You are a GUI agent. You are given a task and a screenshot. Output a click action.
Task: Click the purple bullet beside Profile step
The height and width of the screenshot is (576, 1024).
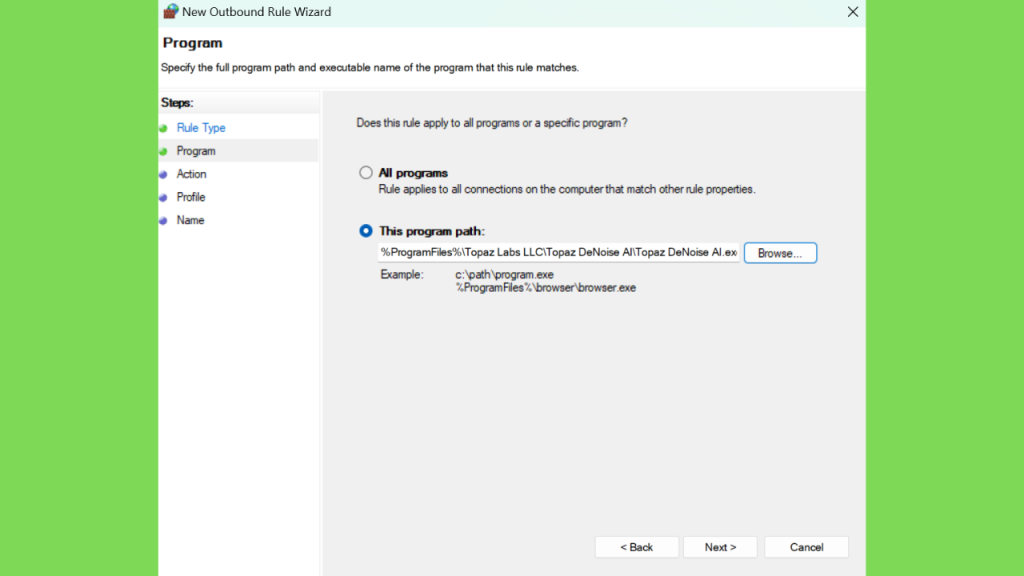pos(163,197)
